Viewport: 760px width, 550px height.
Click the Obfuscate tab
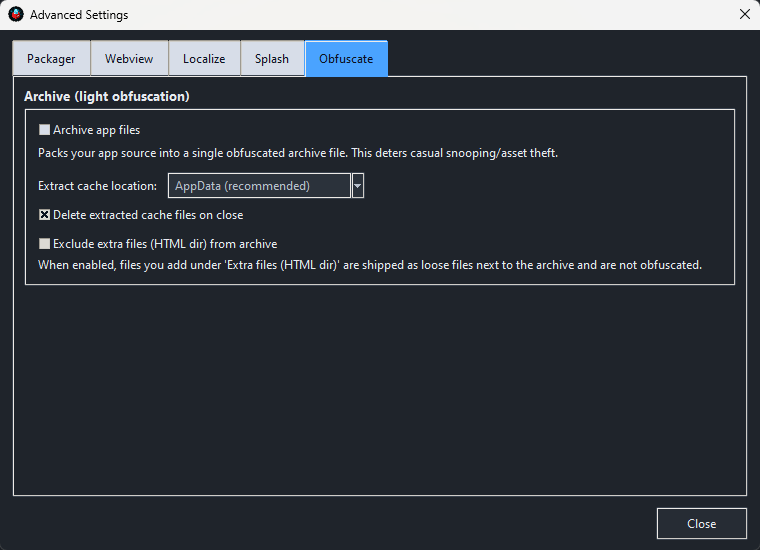coord(346,59)
